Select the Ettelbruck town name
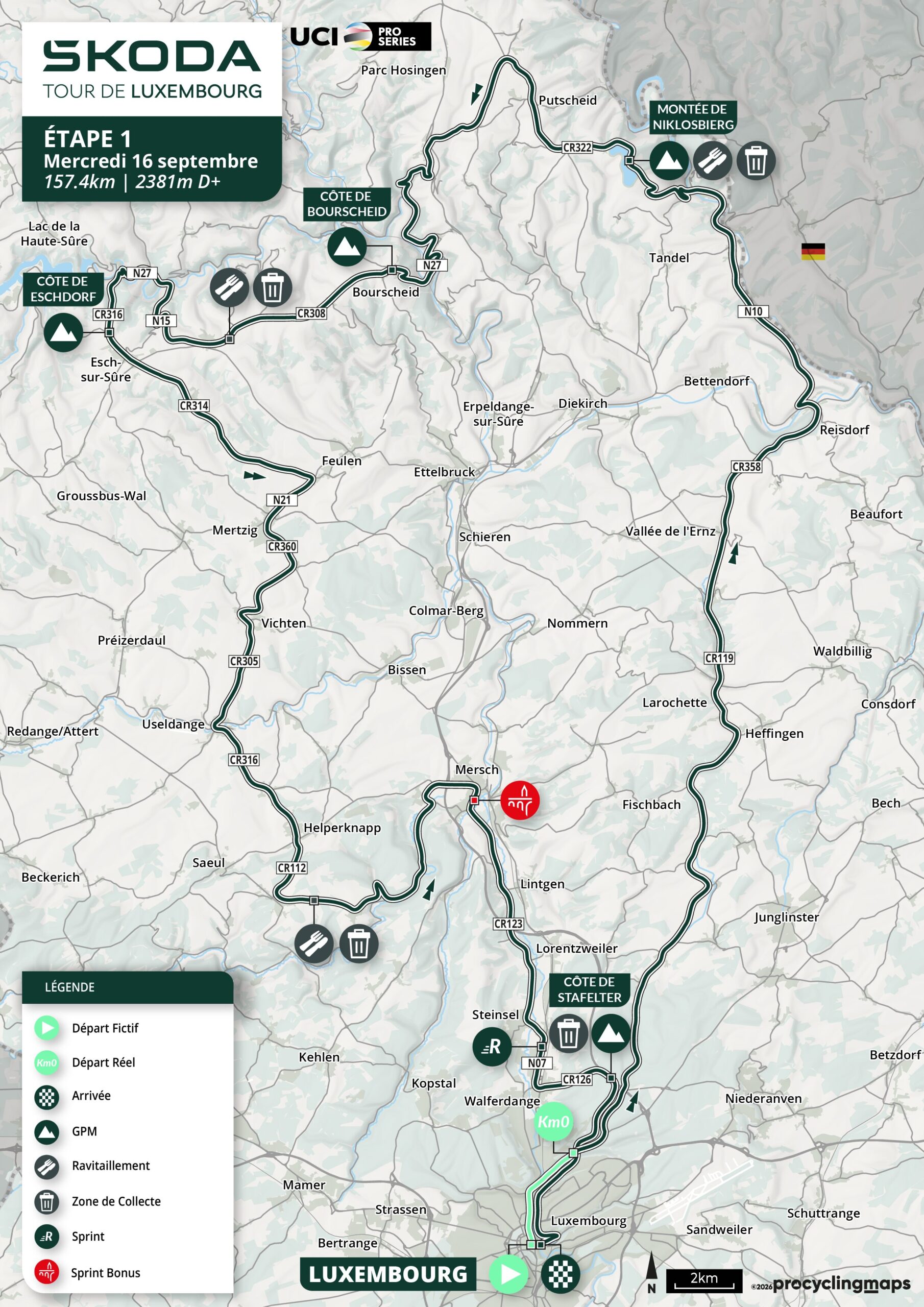 (x=444, y=472)
